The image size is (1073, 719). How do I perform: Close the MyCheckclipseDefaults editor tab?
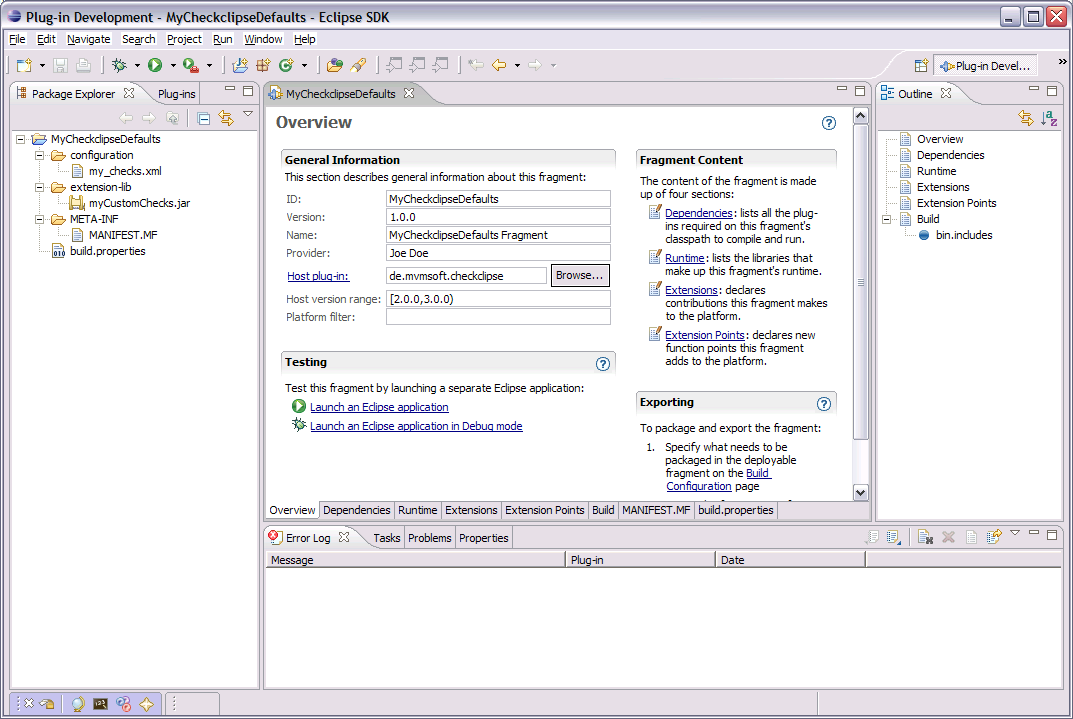click(x=409, y=93)
